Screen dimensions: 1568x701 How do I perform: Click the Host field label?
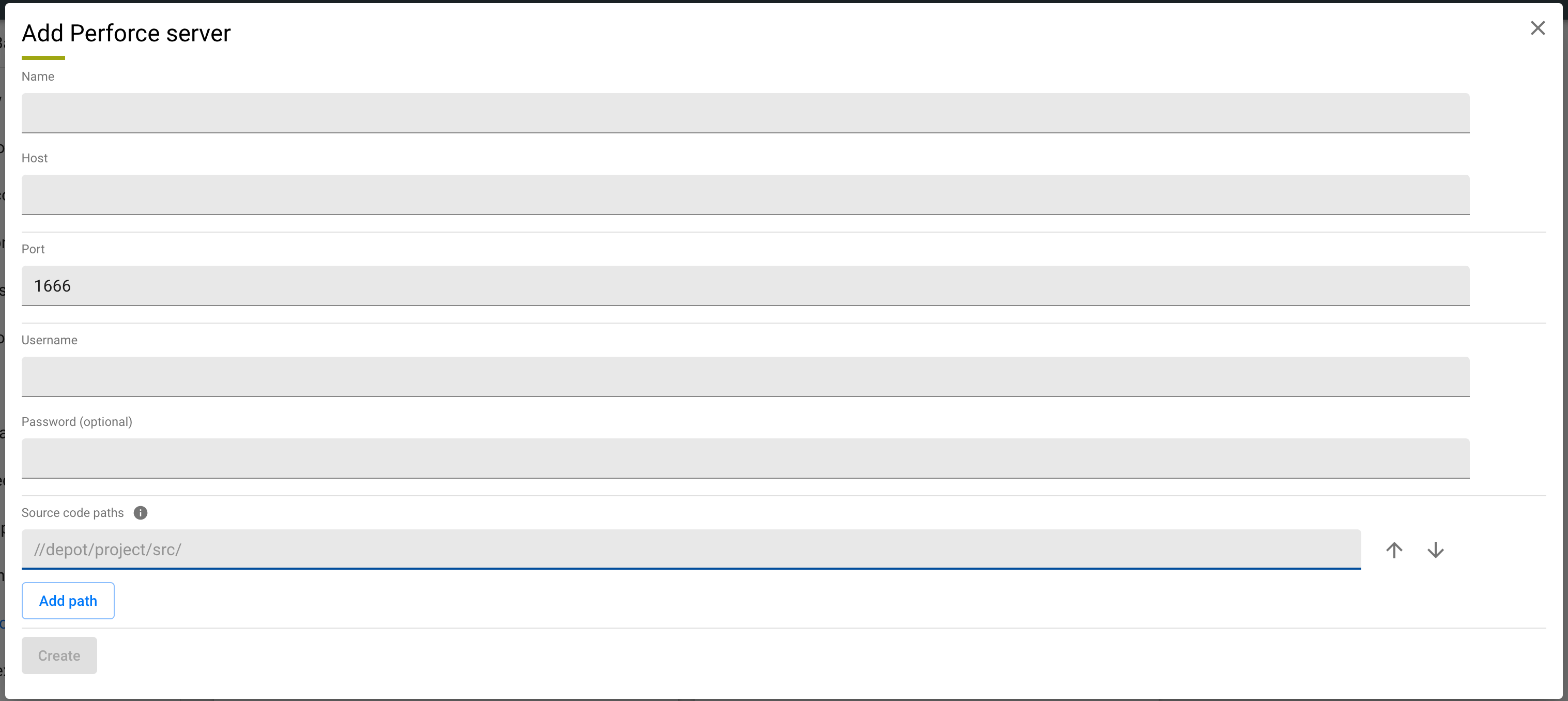coord(34,158)
